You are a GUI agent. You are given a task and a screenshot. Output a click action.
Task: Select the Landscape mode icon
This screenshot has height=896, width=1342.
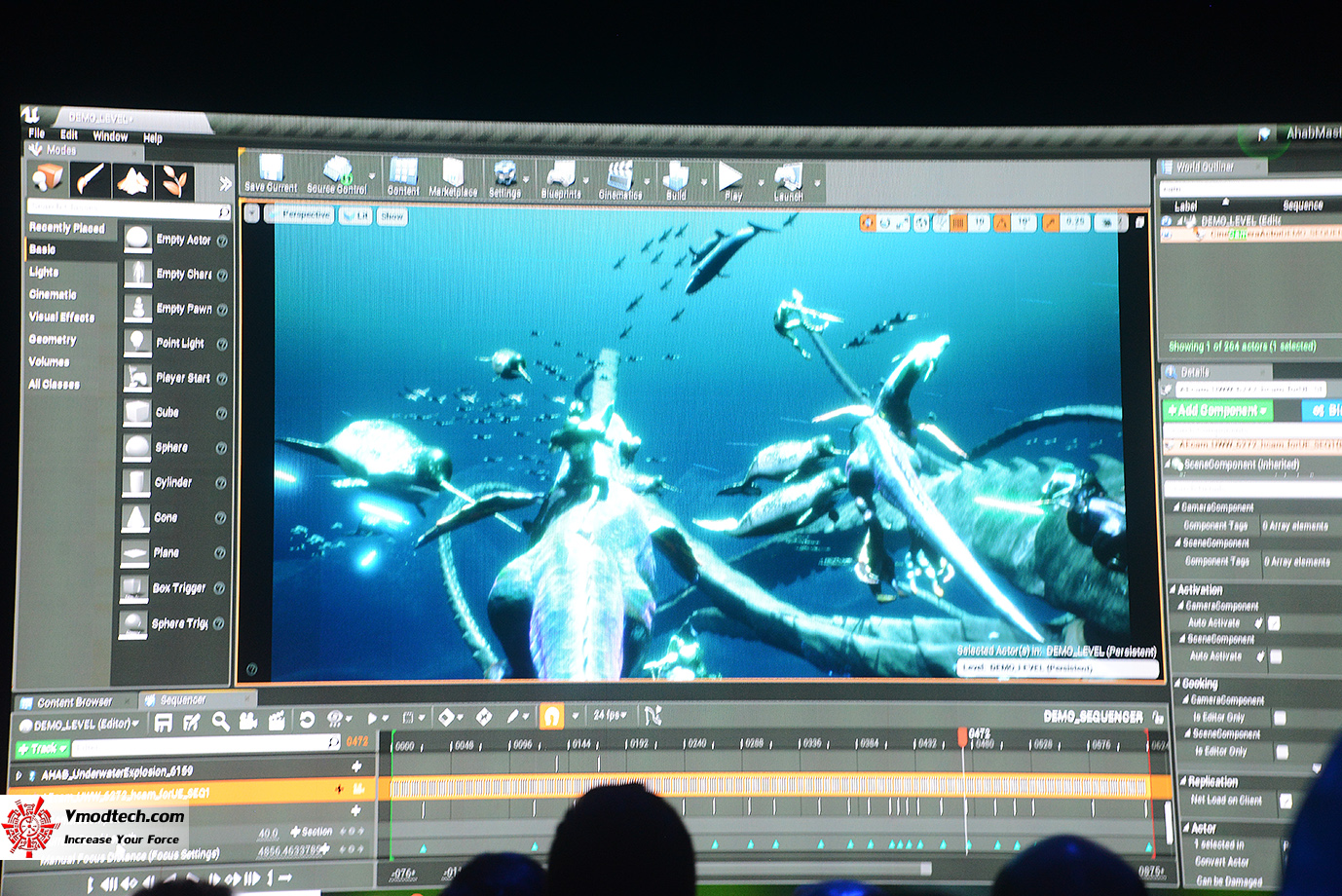pos(132,180)
